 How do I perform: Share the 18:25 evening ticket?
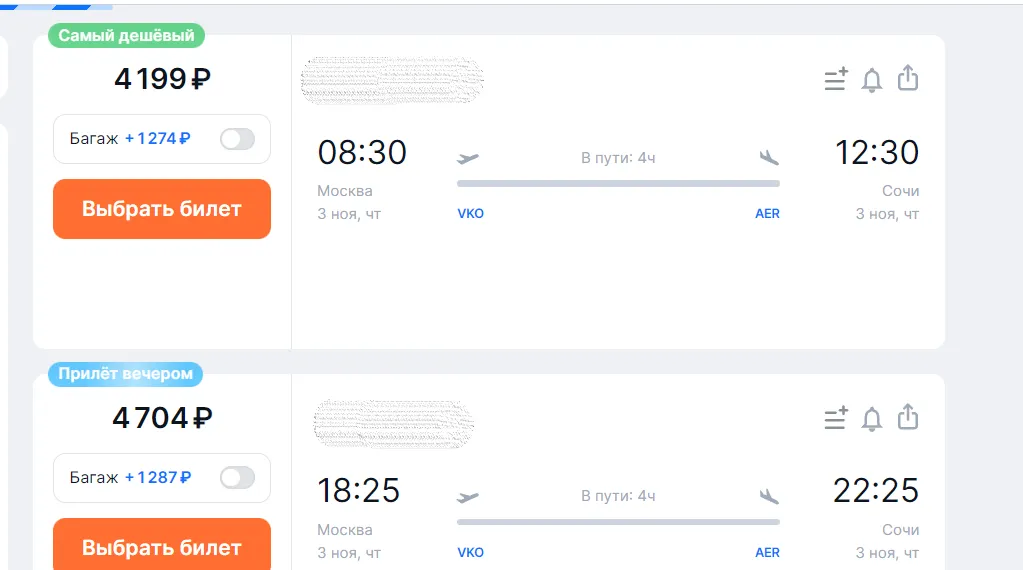click(908, 417)
